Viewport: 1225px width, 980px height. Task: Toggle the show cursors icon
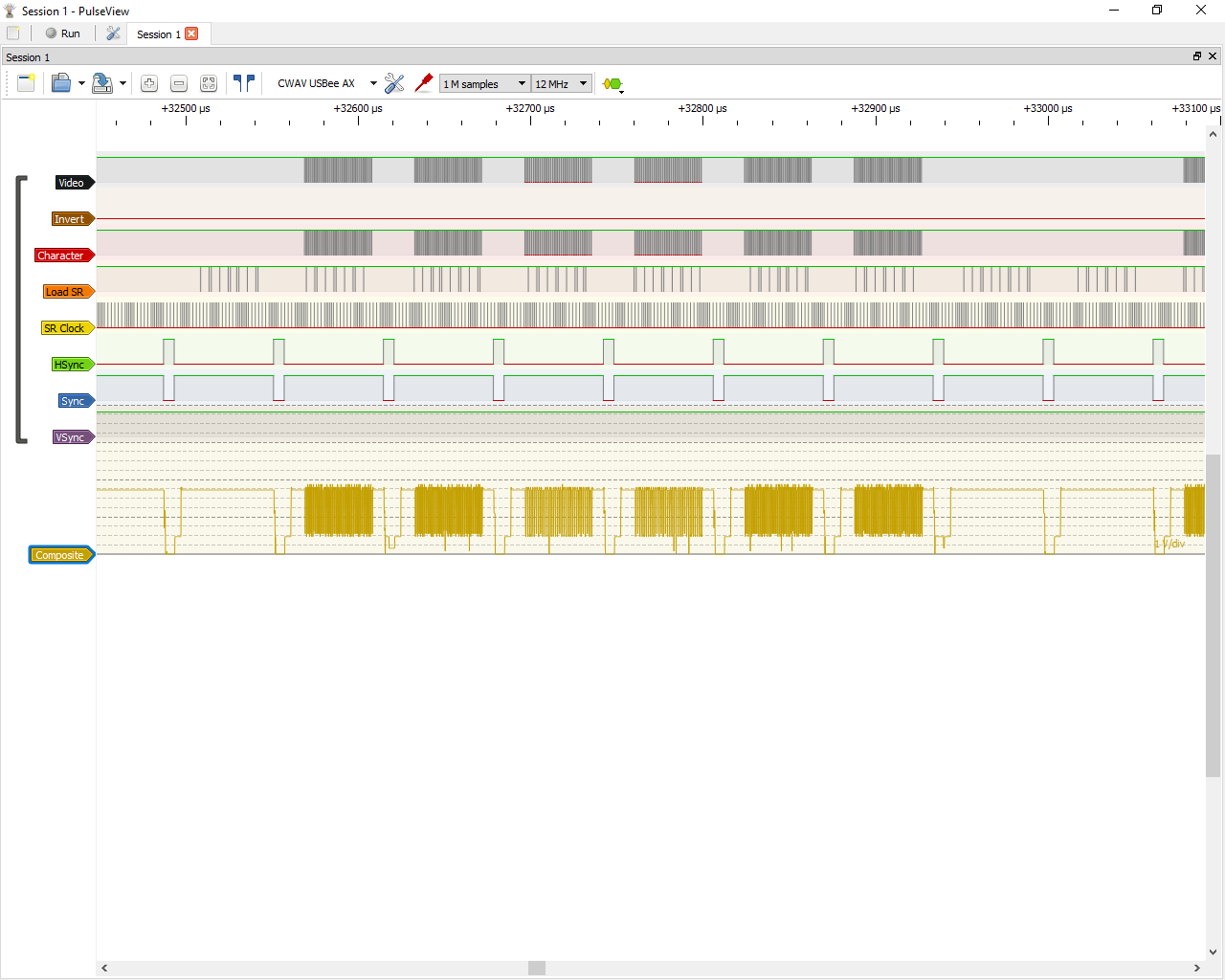(243, 83)
